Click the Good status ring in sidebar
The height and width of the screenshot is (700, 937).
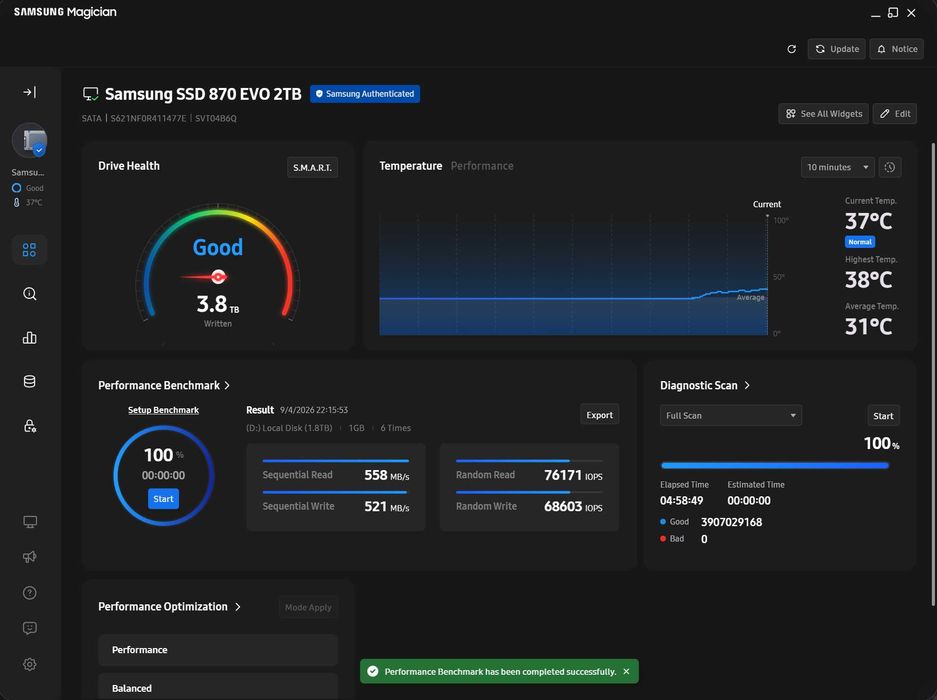coord(16,188)
